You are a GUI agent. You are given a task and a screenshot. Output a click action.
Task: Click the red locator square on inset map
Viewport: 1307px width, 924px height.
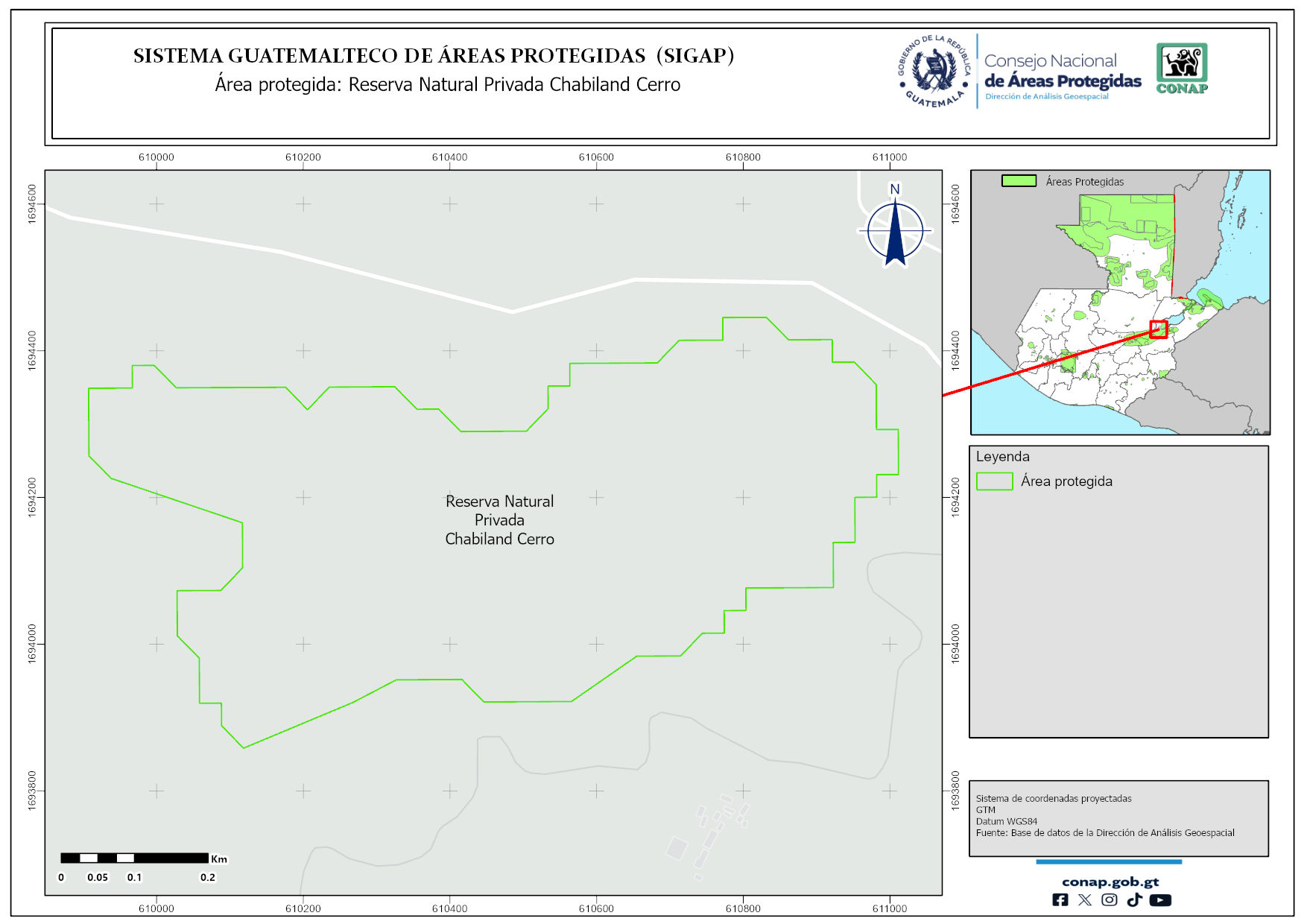click(x=1158, y=329)
